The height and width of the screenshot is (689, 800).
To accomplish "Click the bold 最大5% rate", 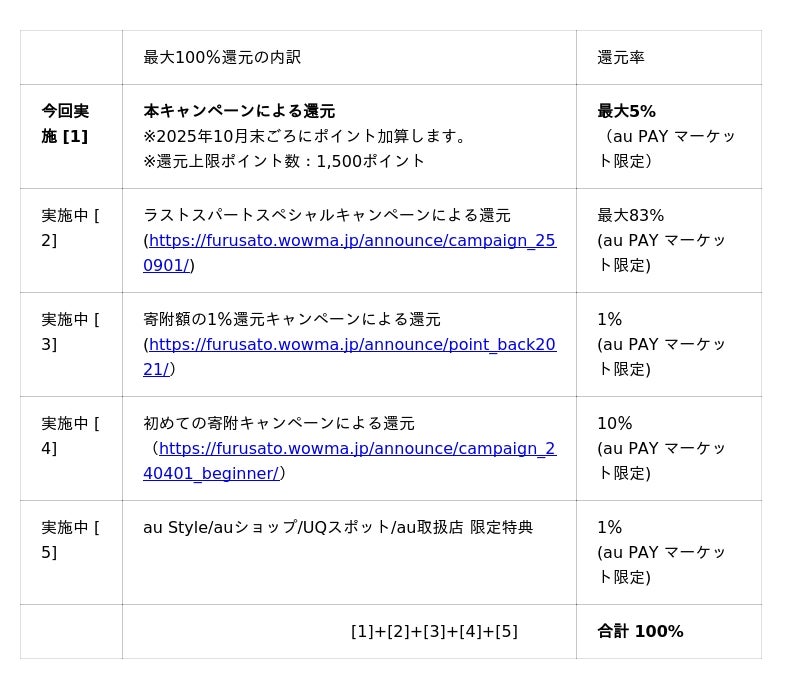I will (x=626, y=111).
